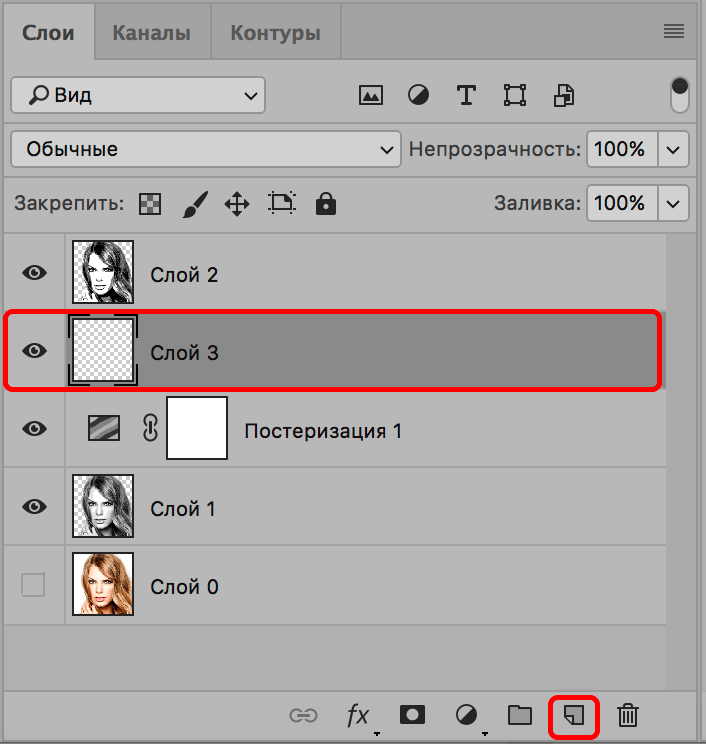Filter layers by type (T) icon
This screenshot has width=706, height=744.
tap(465, 95)
